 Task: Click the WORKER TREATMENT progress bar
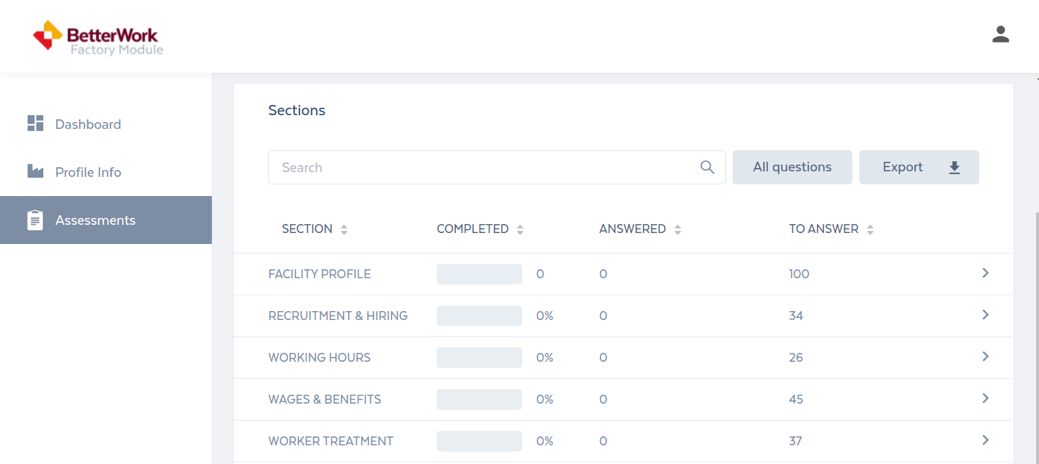[x=479, y=441]
